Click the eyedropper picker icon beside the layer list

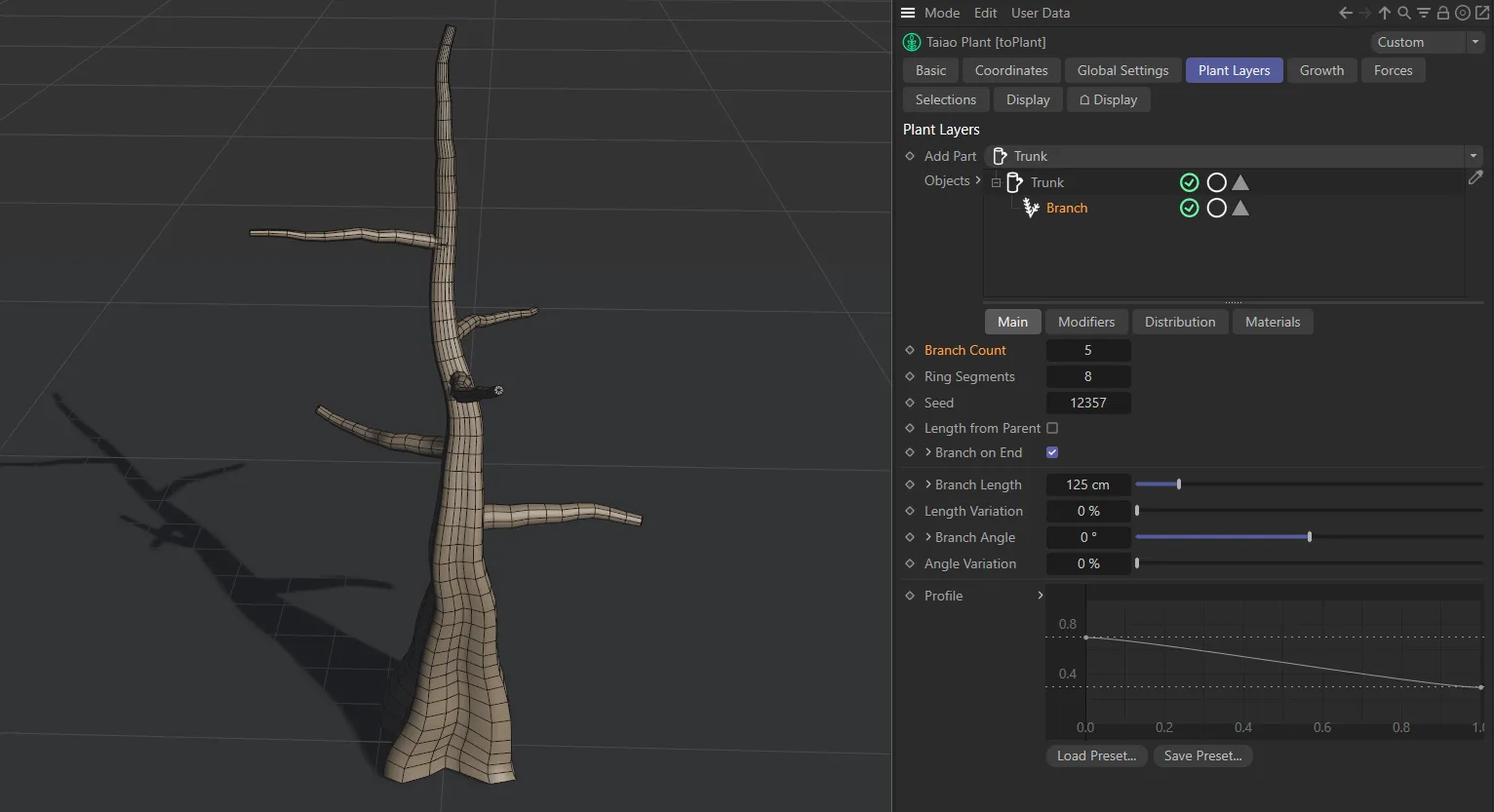1475,177
